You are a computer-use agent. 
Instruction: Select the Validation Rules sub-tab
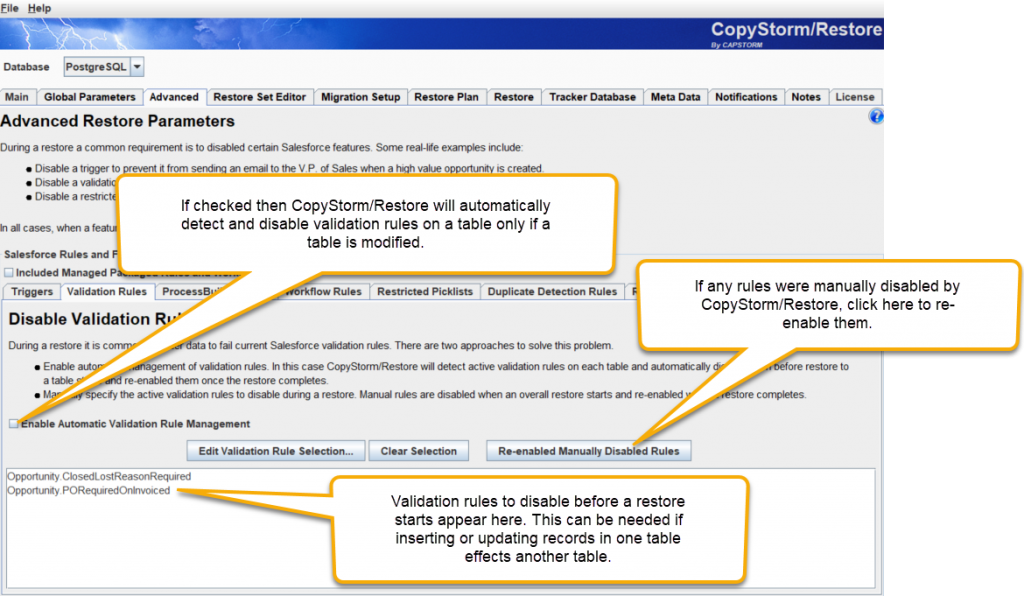tap(106, 291)
